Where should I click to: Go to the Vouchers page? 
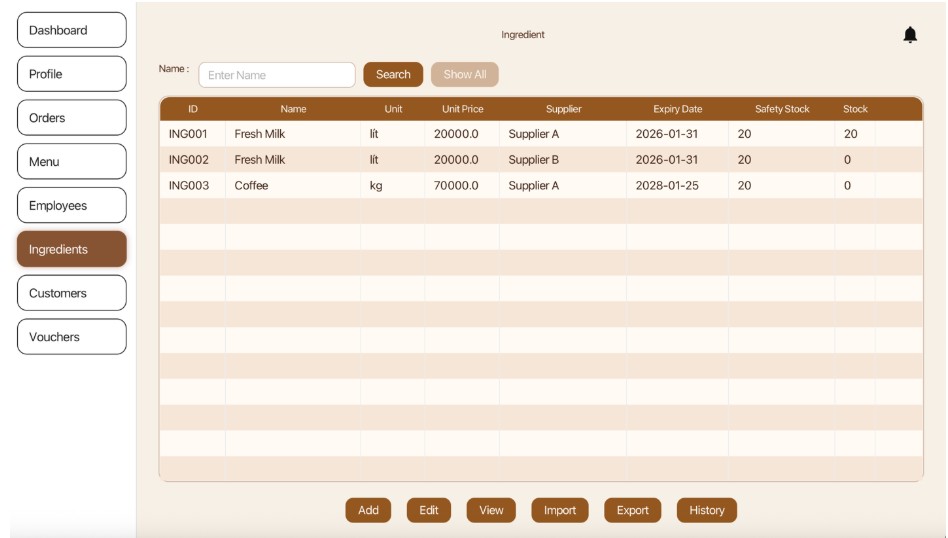click(72, 337)
